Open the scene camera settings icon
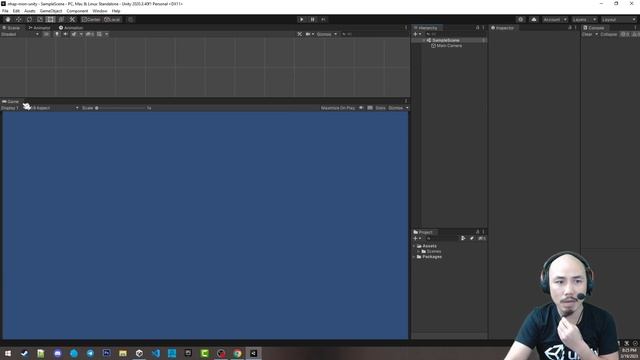This screenshot has width=640, height=360. click(308, 34)
